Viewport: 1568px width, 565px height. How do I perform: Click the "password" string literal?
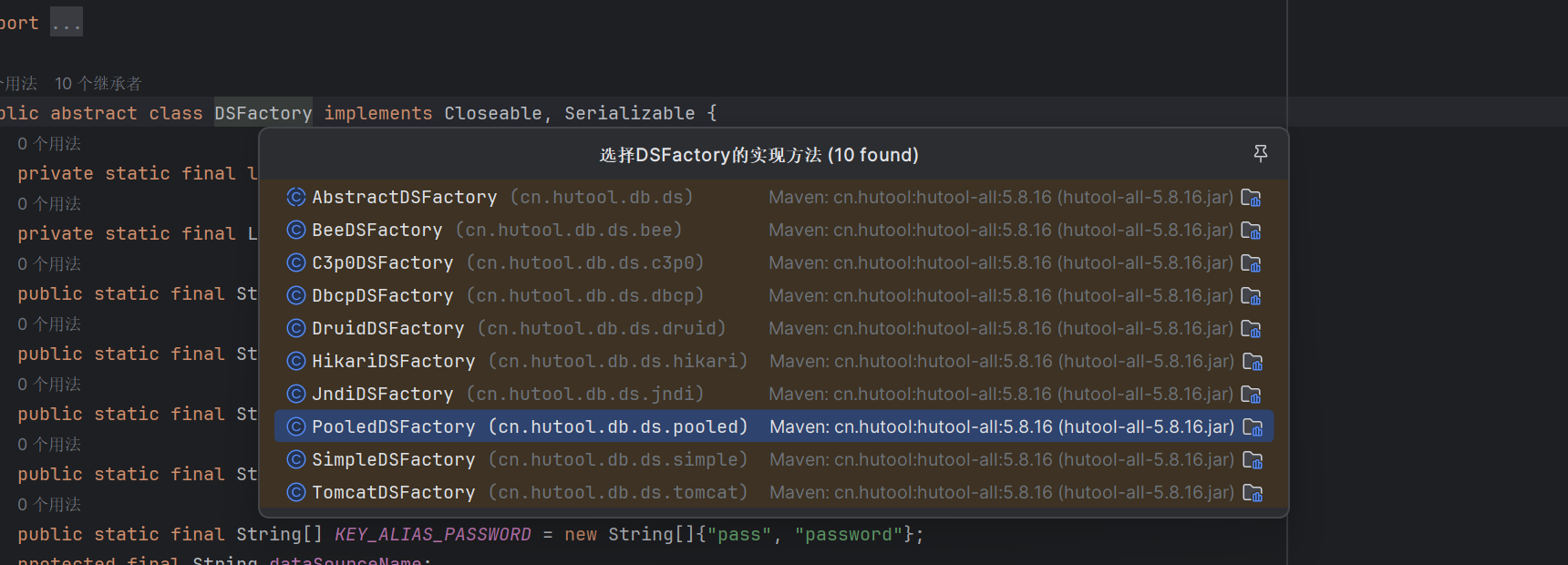tap(849, 534)
